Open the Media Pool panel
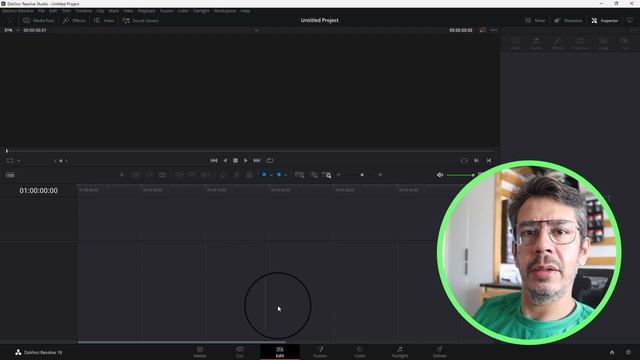Viewport: 640px width, 360px height. point(38,20)
